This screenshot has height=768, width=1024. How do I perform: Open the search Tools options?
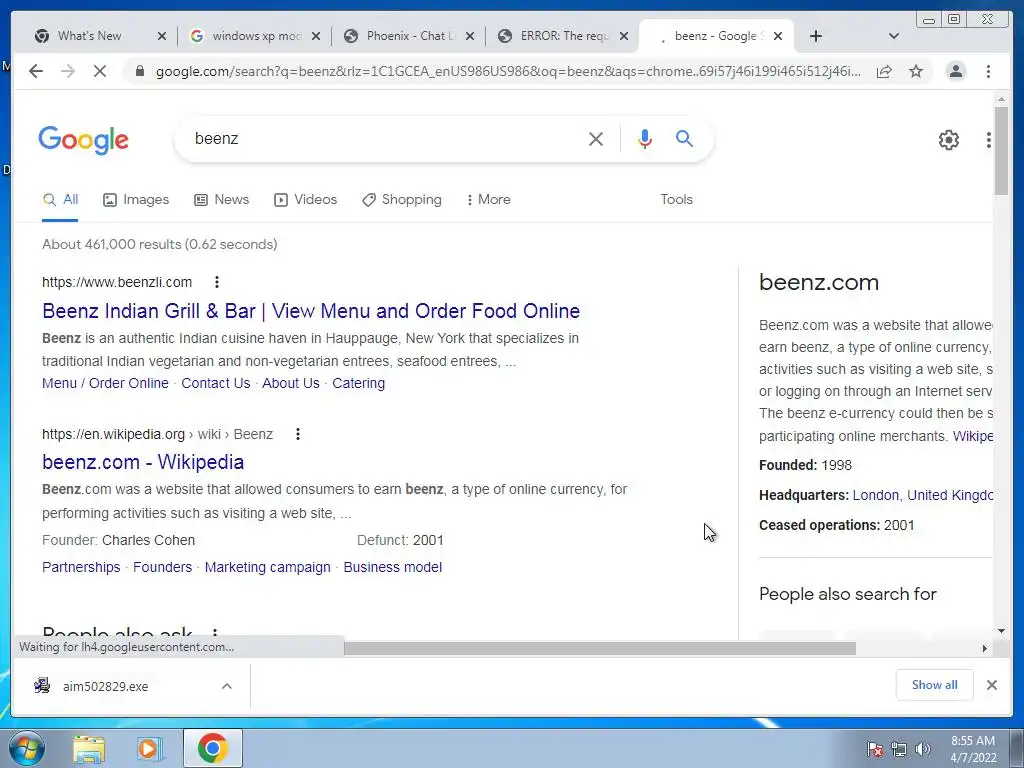tap(677, 200)
